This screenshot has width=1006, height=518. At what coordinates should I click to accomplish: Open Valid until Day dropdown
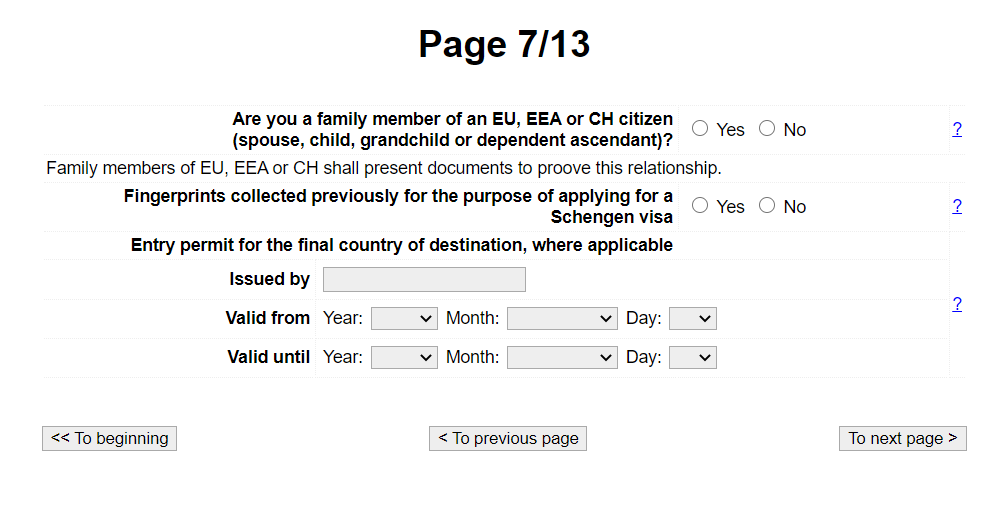click(x=693, y=358)
